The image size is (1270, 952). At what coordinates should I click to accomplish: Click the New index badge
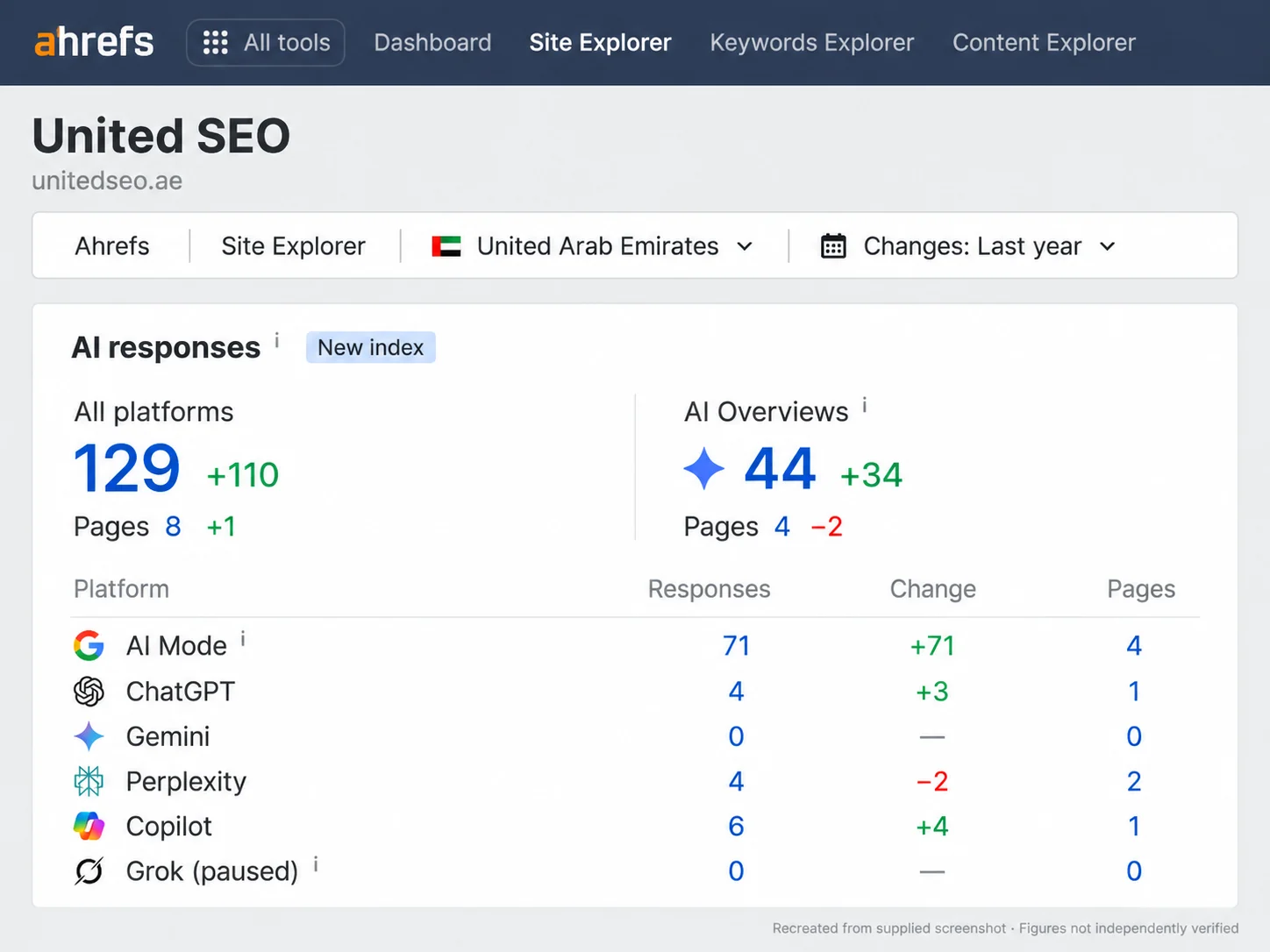(370, 347)
